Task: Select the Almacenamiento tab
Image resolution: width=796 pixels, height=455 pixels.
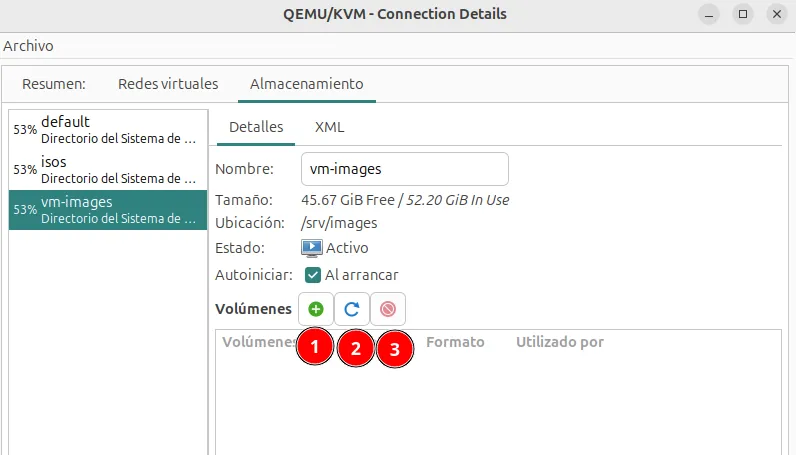Action: coord(306,84)
